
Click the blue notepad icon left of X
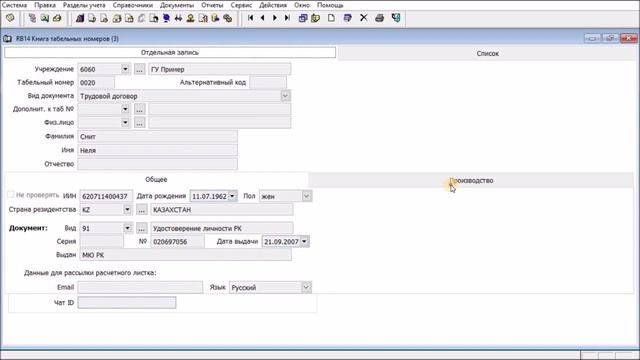point(347,18)
